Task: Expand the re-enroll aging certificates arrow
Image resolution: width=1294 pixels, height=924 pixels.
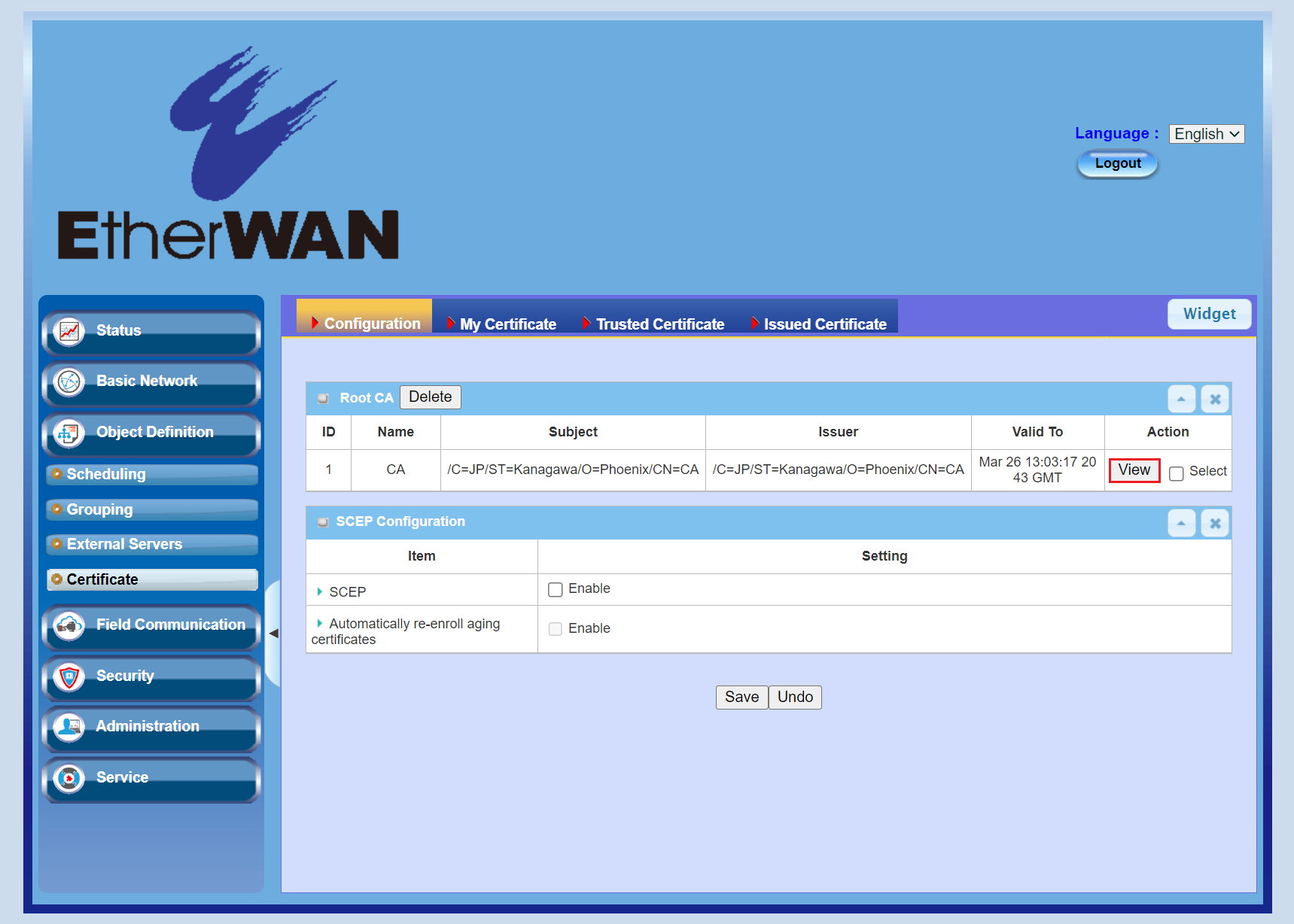Action: (319, 624)
